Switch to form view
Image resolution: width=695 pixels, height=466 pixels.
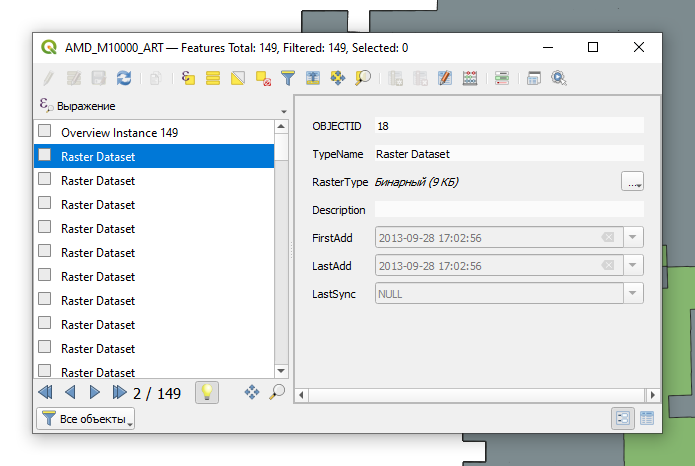click(x=623, y=418)
